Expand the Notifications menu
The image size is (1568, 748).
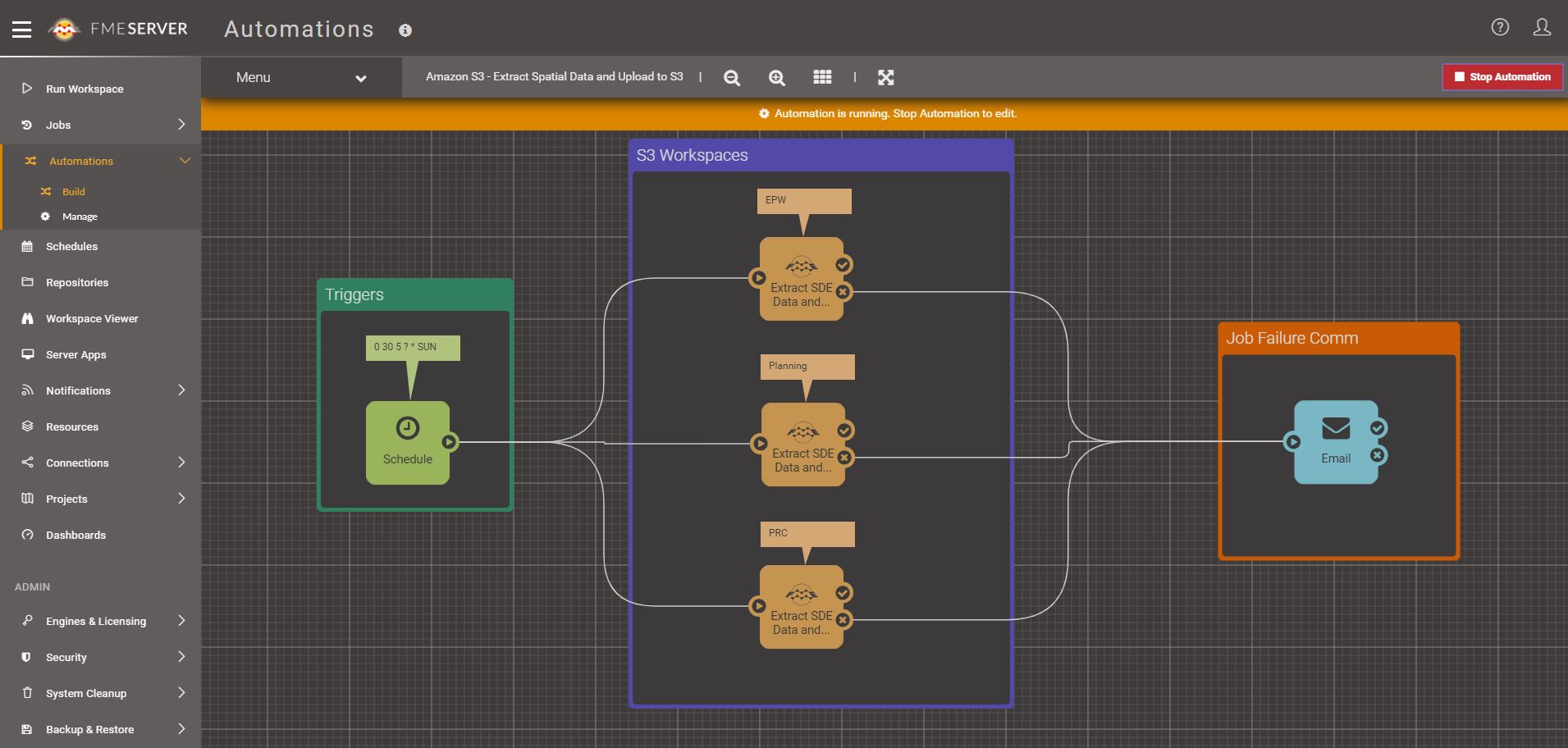click(100, 390)
